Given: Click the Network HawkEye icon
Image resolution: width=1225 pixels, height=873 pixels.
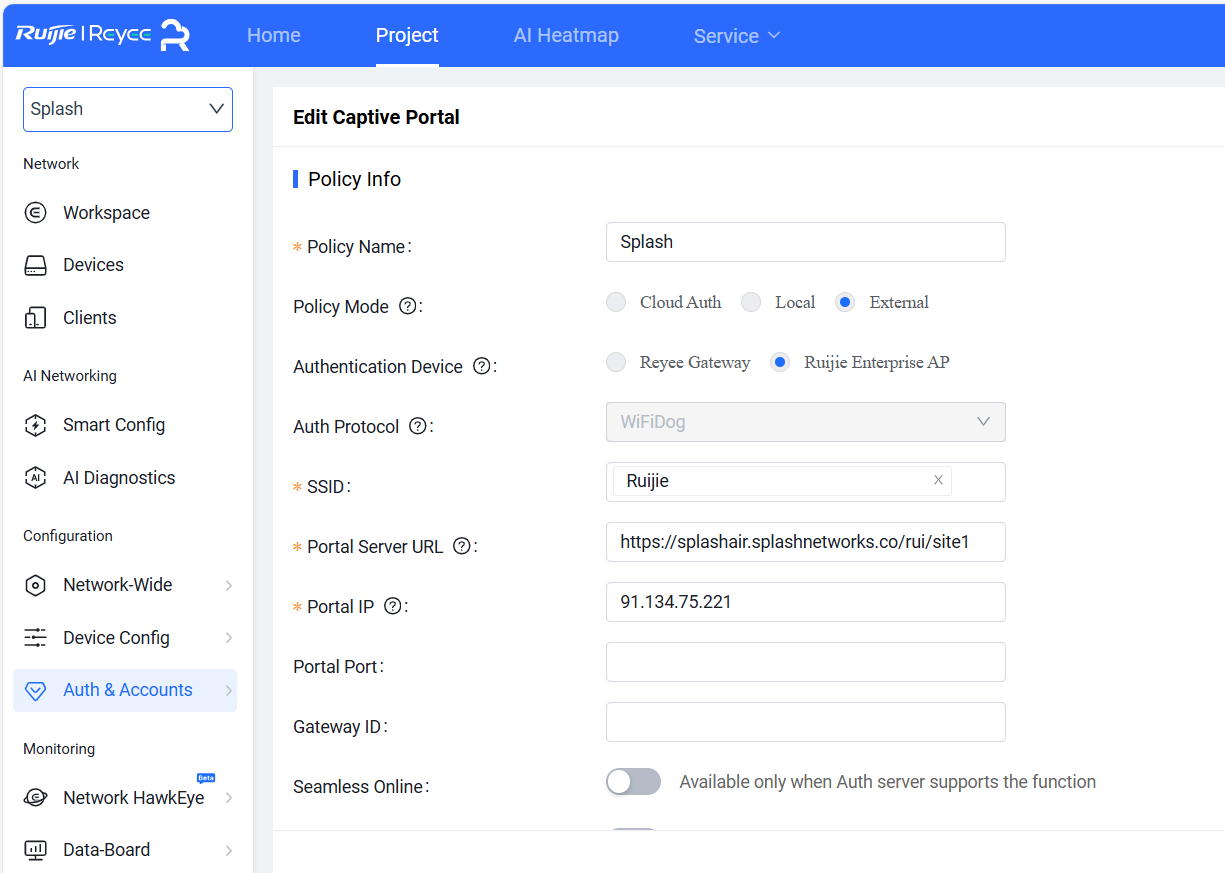Looking at the screenshot, I should [x=35, y=798].
